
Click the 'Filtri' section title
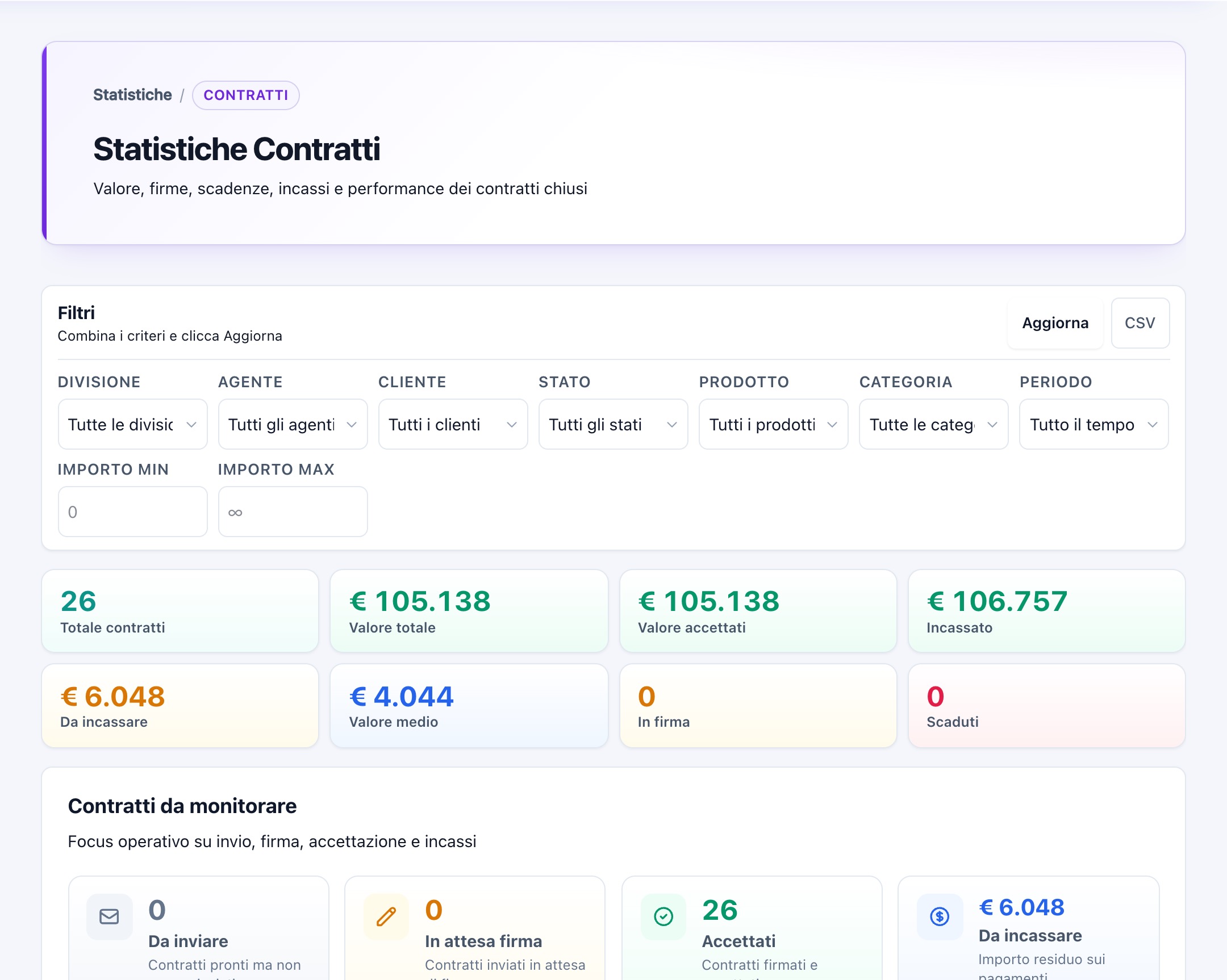(x=76, y=313)
